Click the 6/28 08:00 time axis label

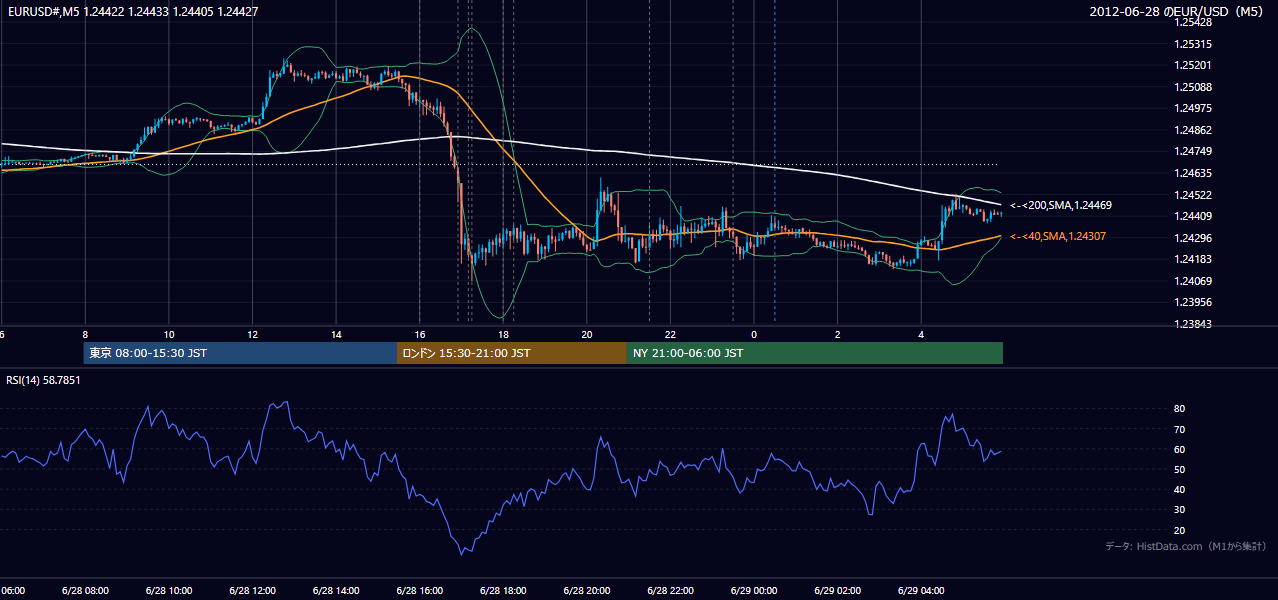[85, 590]
